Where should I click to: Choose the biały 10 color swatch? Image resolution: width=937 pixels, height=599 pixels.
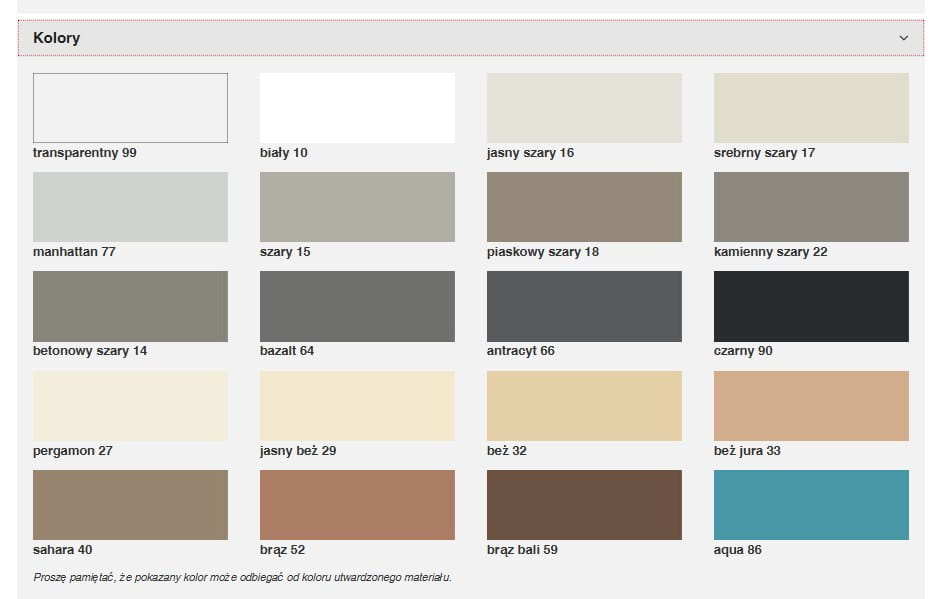(357, 108)
